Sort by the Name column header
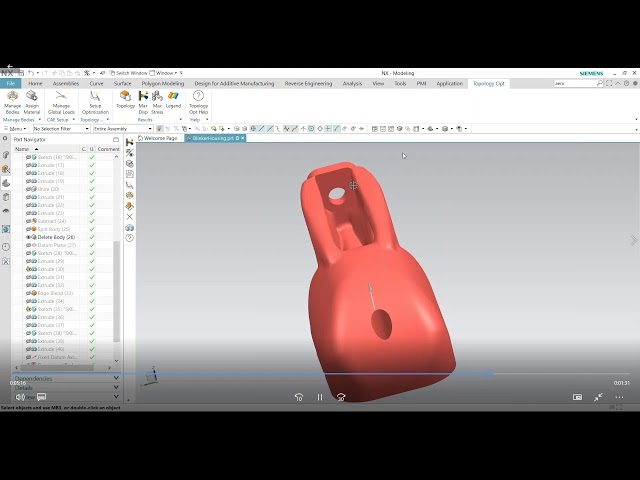Viewport: 640px width, 480px height. click(x=46, y=149)
